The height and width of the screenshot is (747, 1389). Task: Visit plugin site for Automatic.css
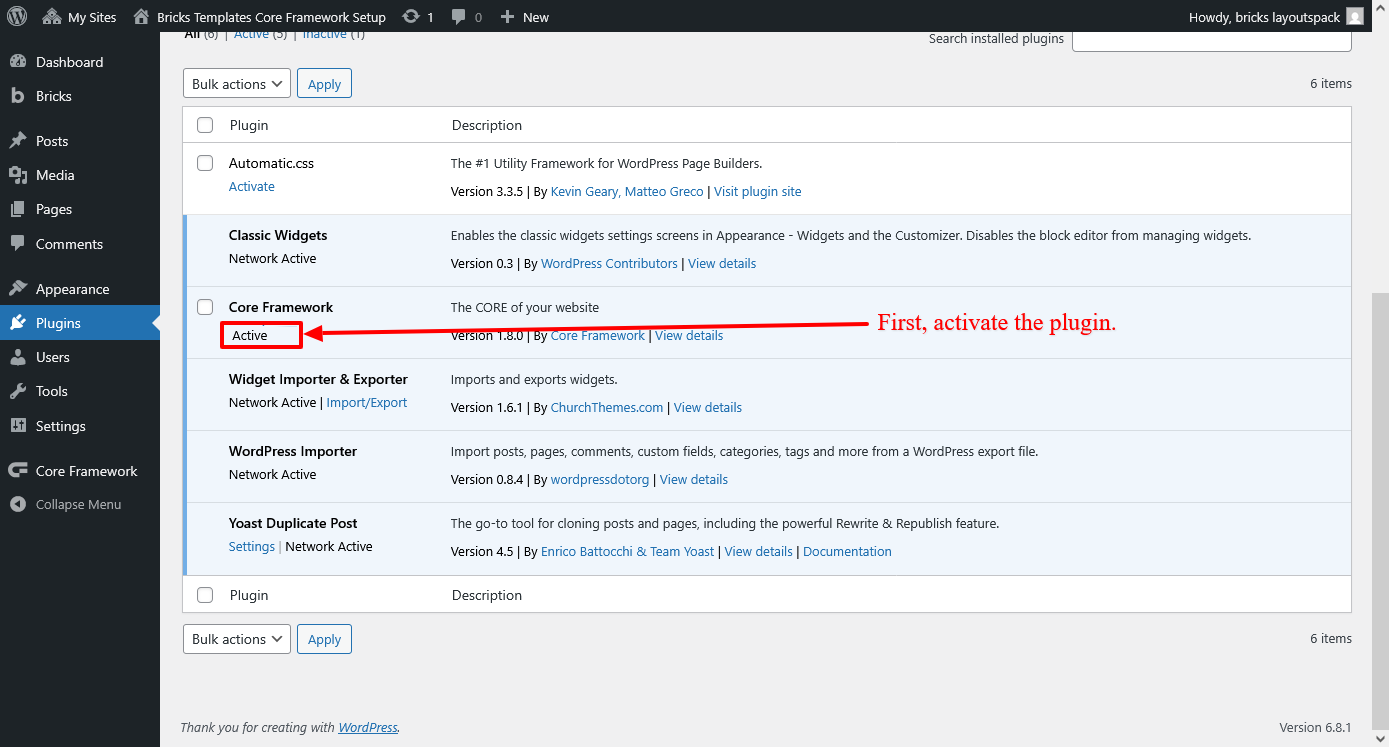[758, 192]
